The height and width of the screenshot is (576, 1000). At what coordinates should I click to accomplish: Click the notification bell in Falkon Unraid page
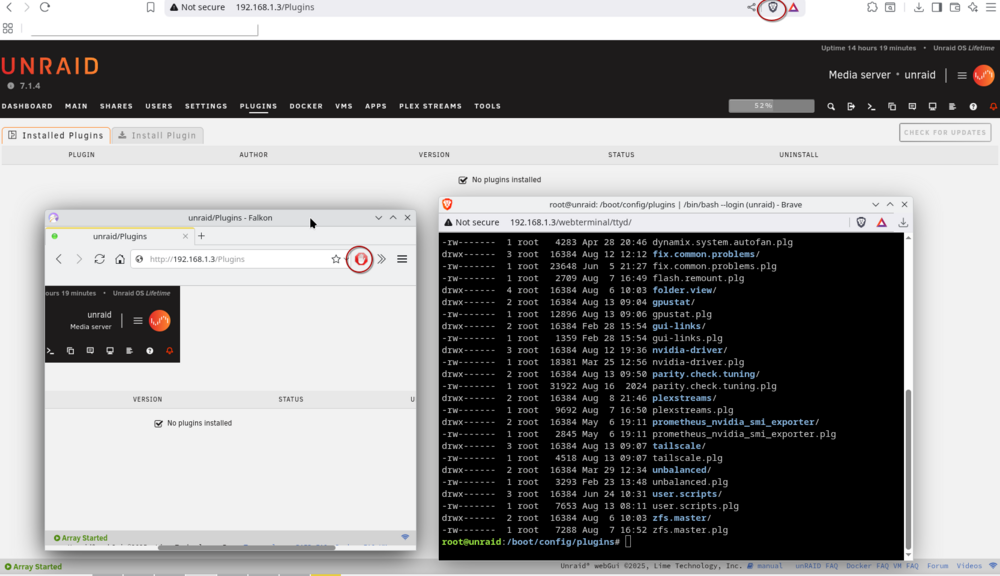[x=170, y=351]
